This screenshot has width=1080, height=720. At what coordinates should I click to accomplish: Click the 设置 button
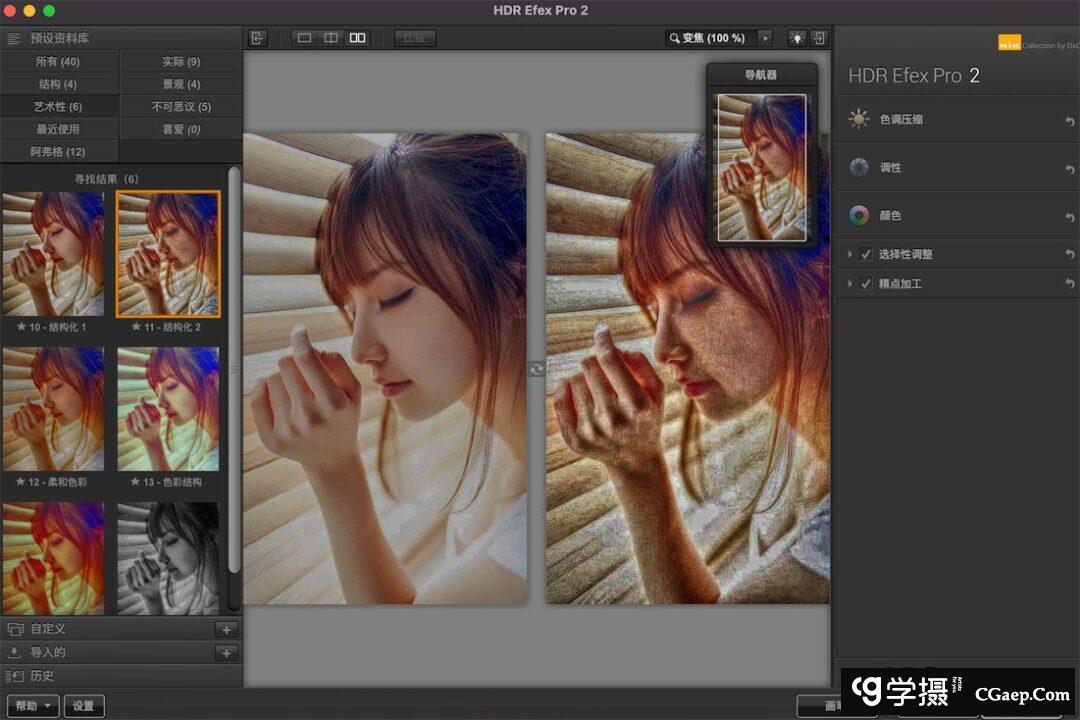pos(84,706)
